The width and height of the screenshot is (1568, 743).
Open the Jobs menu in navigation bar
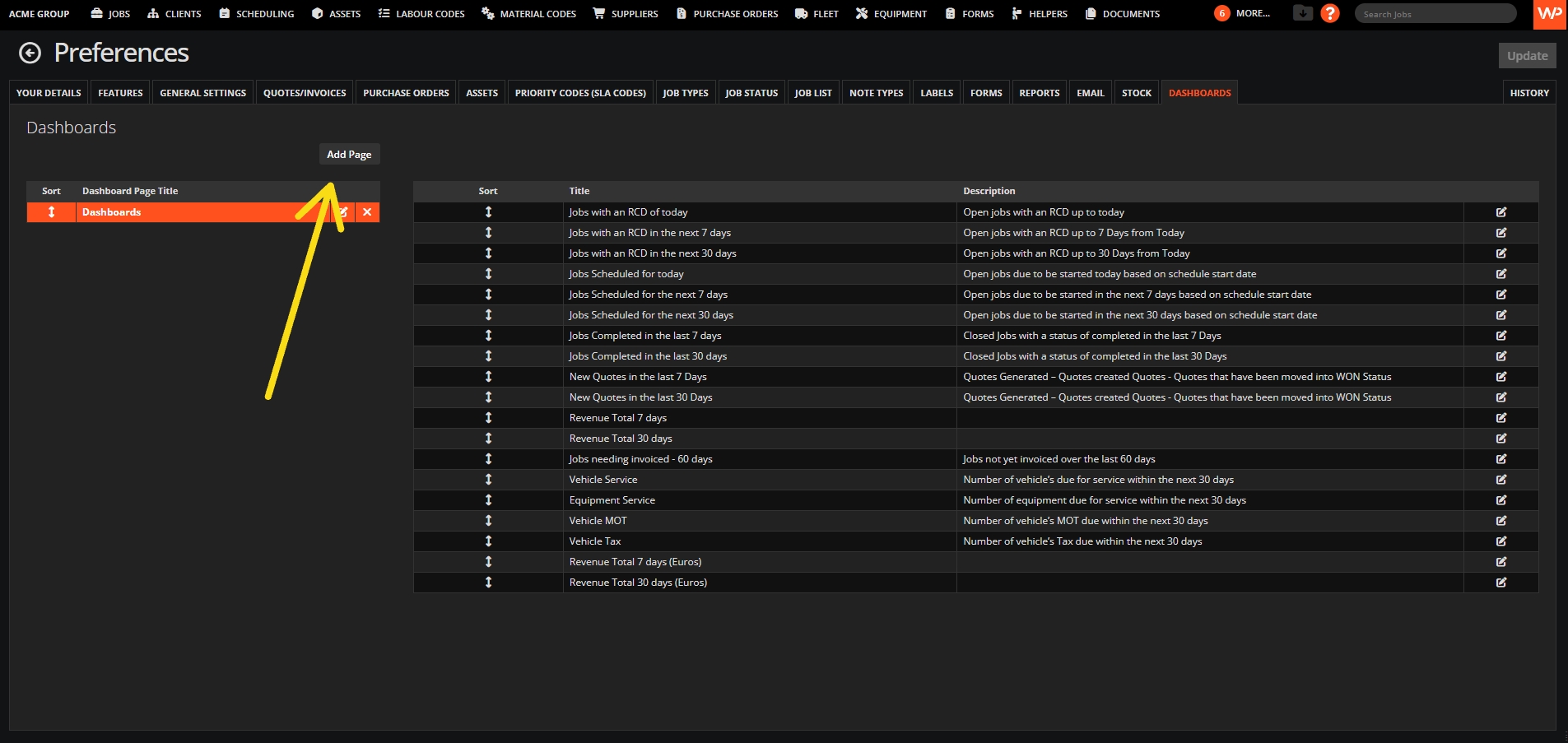110,14
